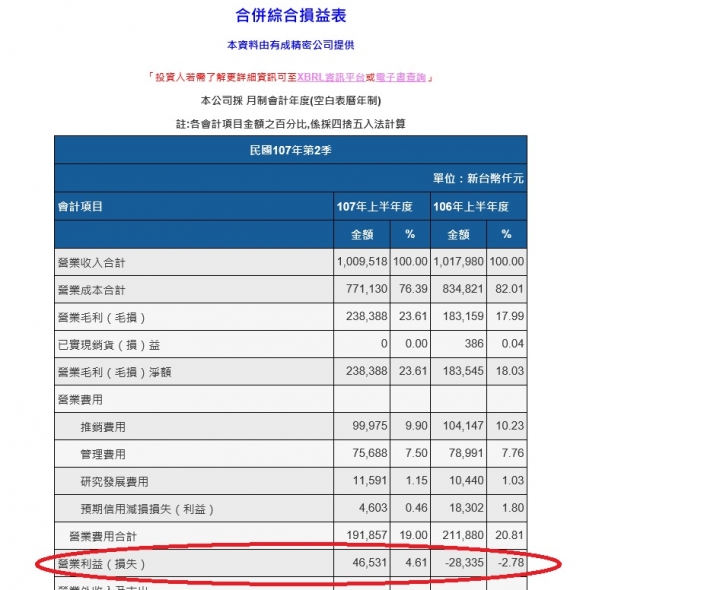Select the 營業毛利(毛損)淨額 row label
Viewport: 720px width, 590px height.
(114, 372)
